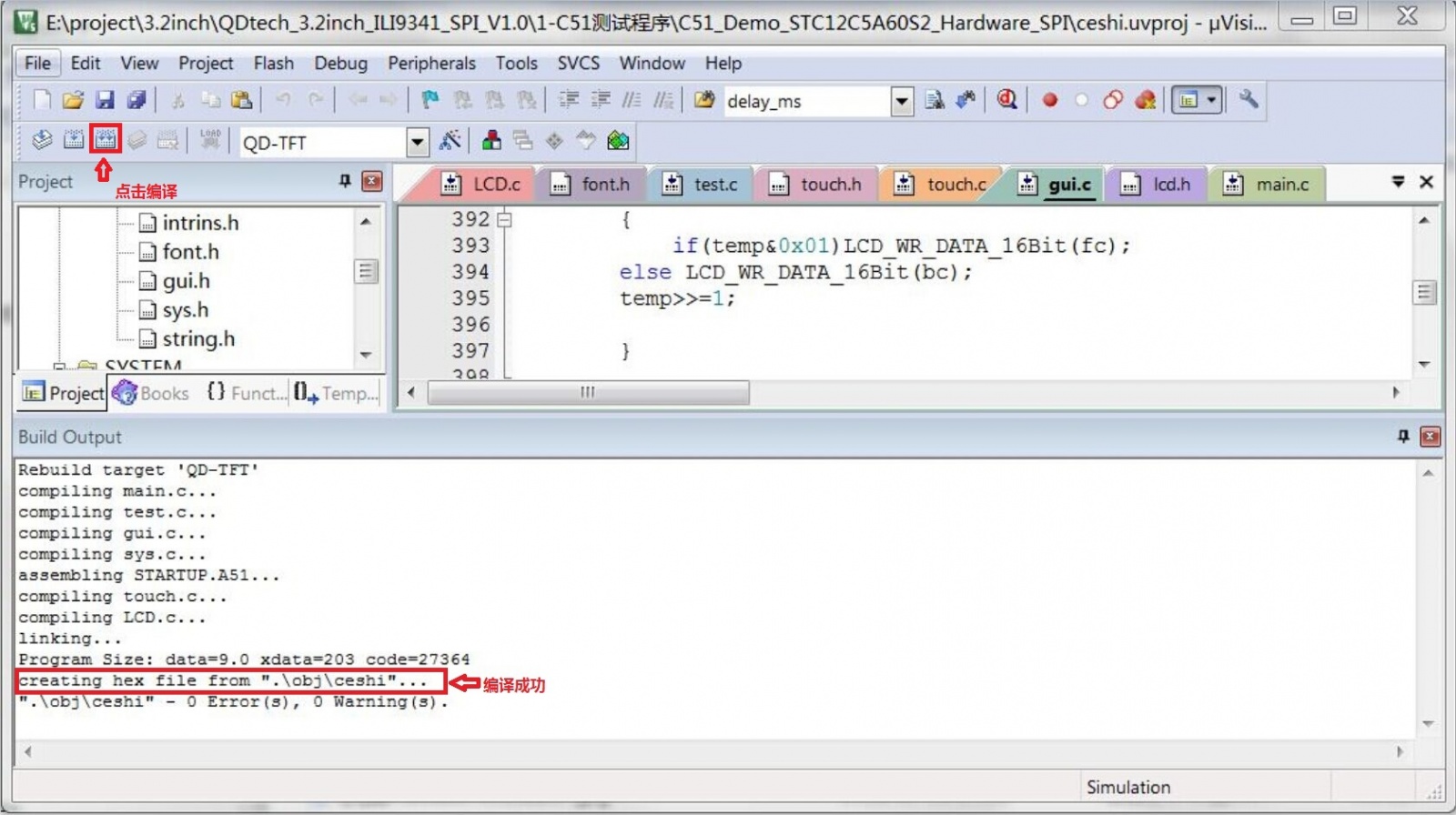This screenshot has width=1456, height=815.
Task: Click the Rebuild all target files icon
Action: 106,139
